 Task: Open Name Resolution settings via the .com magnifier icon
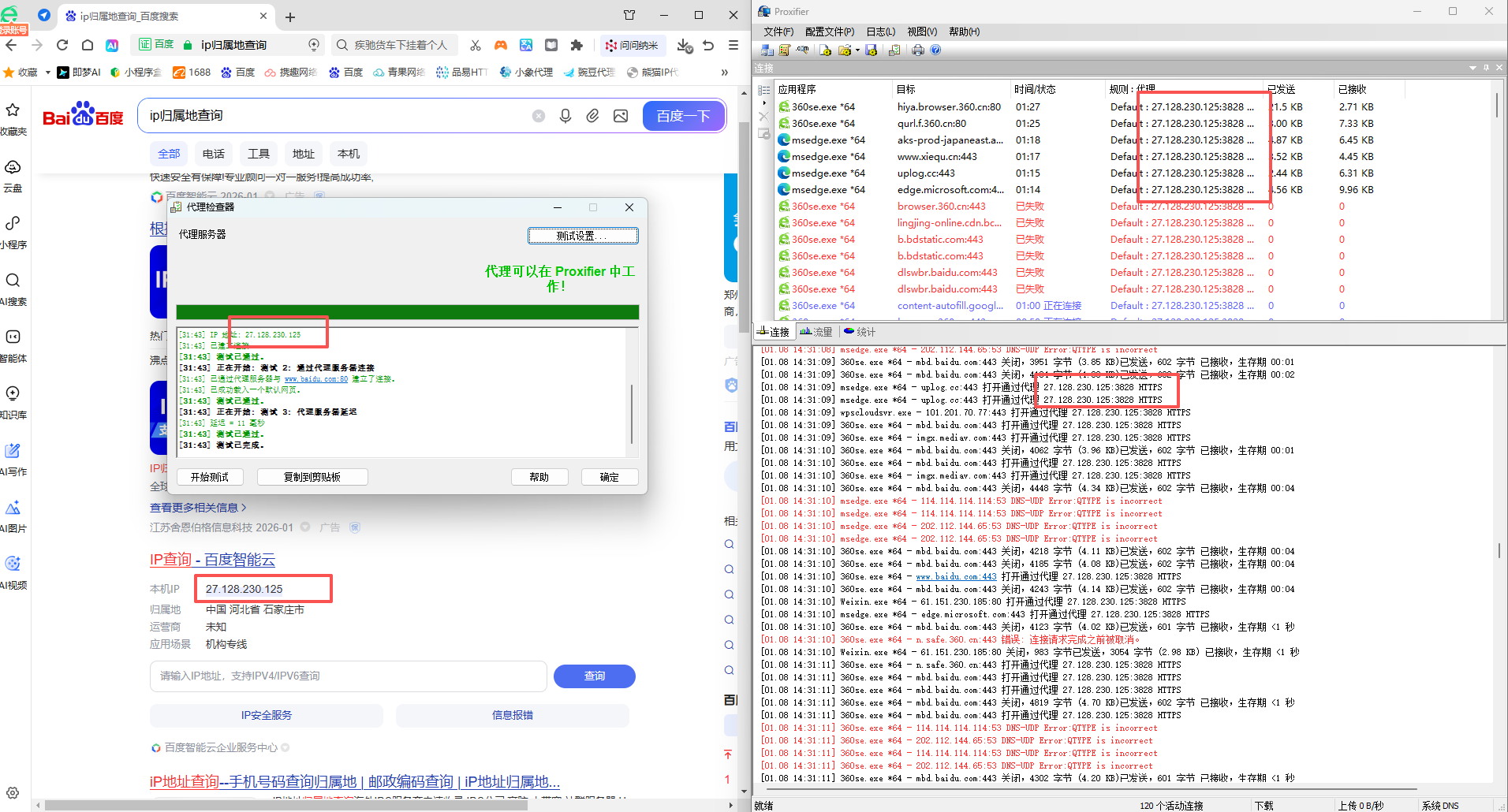click(802, 50)
